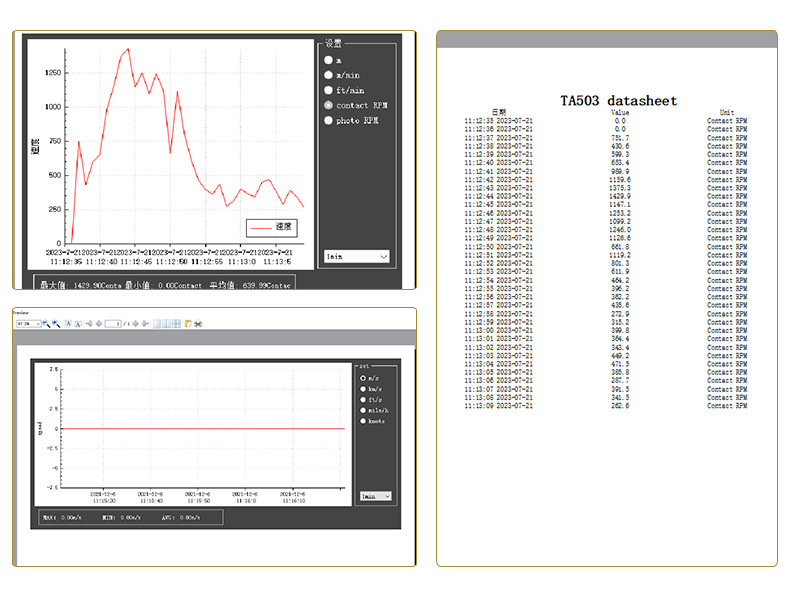Open lower chart 1min interval dropdown

tap(376, 496)
